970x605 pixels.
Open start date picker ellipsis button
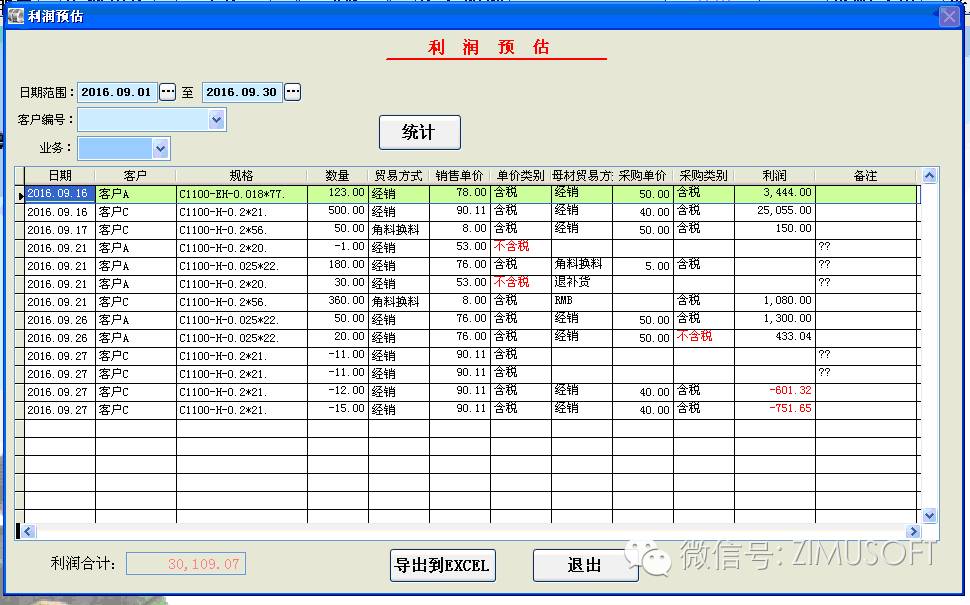pyautogui.click(x=168, y=92)
